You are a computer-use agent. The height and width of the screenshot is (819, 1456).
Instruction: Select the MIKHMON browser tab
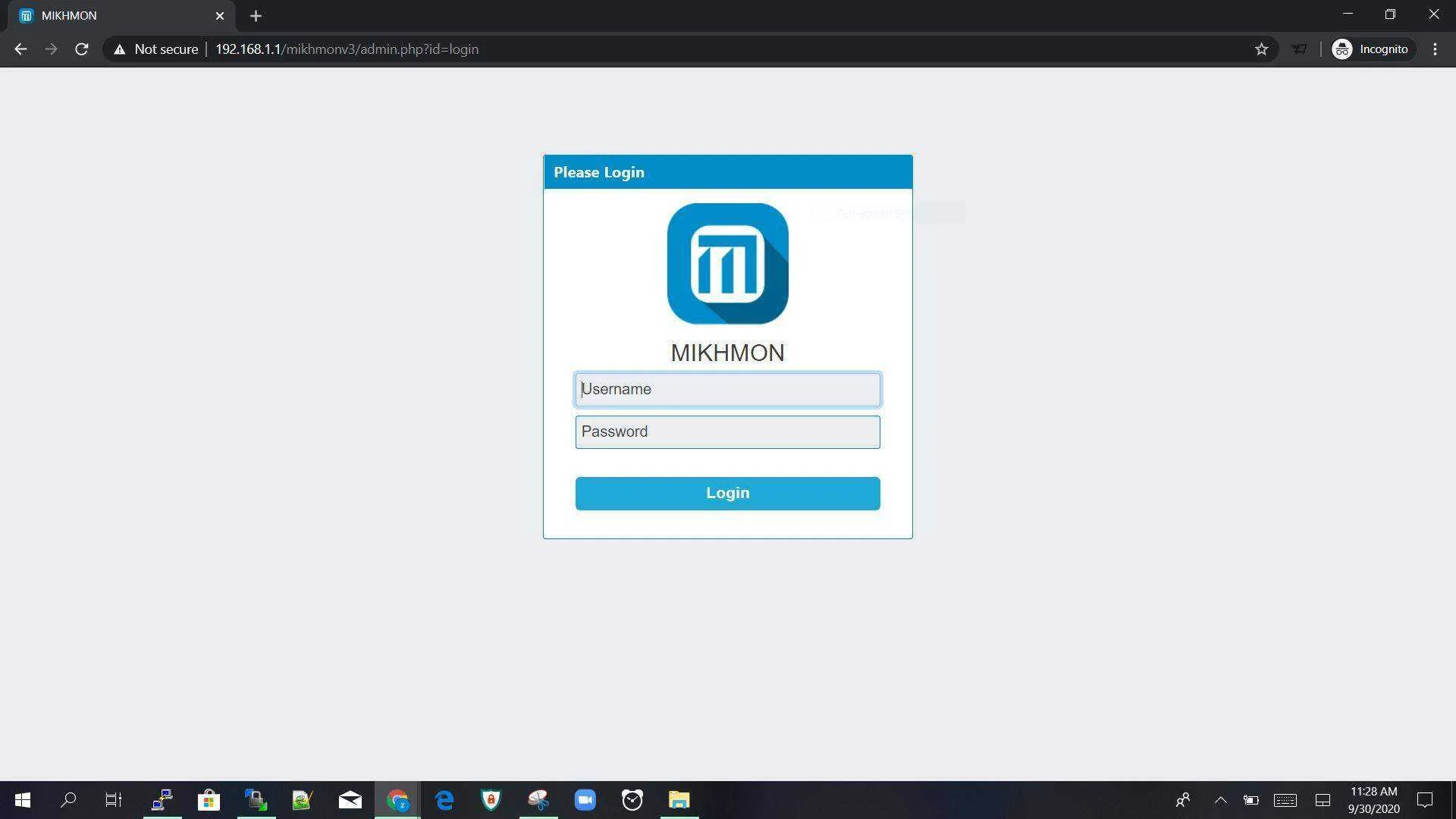[121, 15]
